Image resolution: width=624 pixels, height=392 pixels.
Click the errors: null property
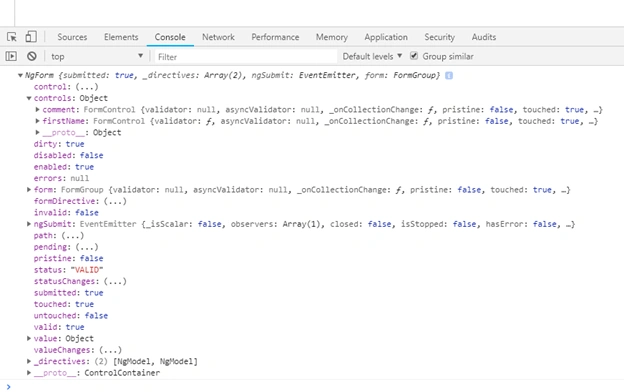click(61, 178)
